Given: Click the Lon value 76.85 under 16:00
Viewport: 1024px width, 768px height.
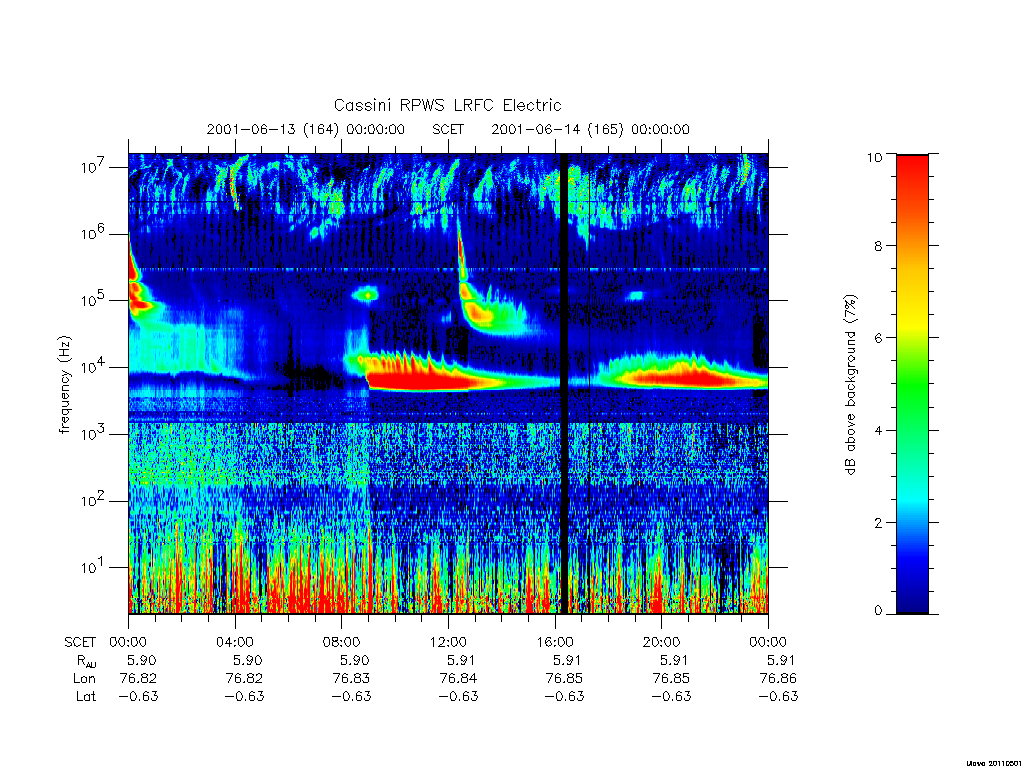Looking at the screenshot, I should point(564,679).
